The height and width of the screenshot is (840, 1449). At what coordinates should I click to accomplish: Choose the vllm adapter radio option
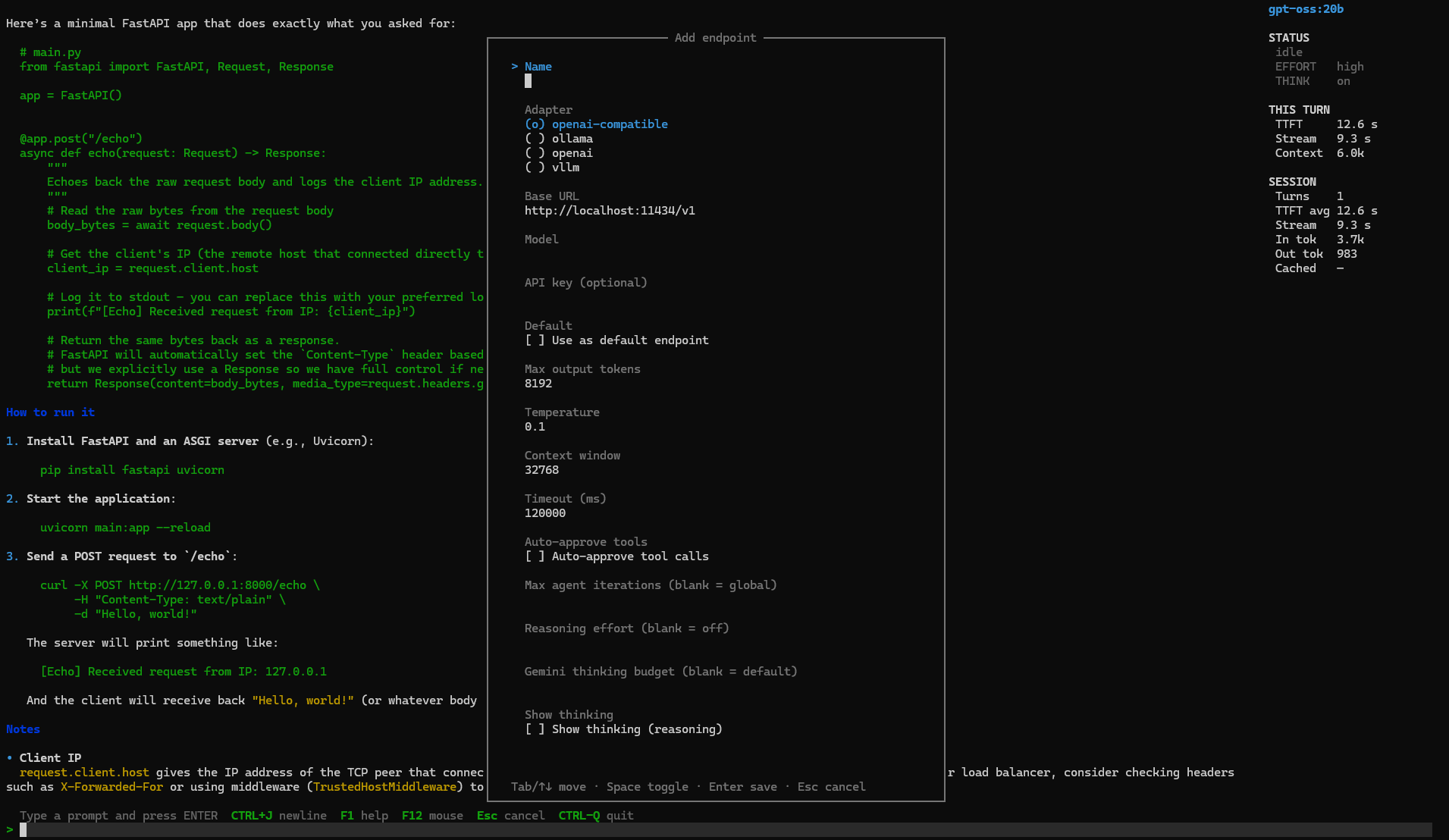tap(552, 168)
